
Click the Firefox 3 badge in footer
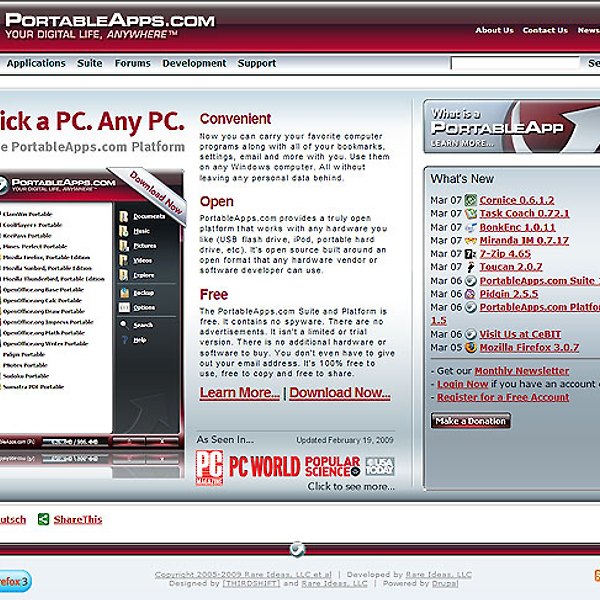click(x=15, y=581)
